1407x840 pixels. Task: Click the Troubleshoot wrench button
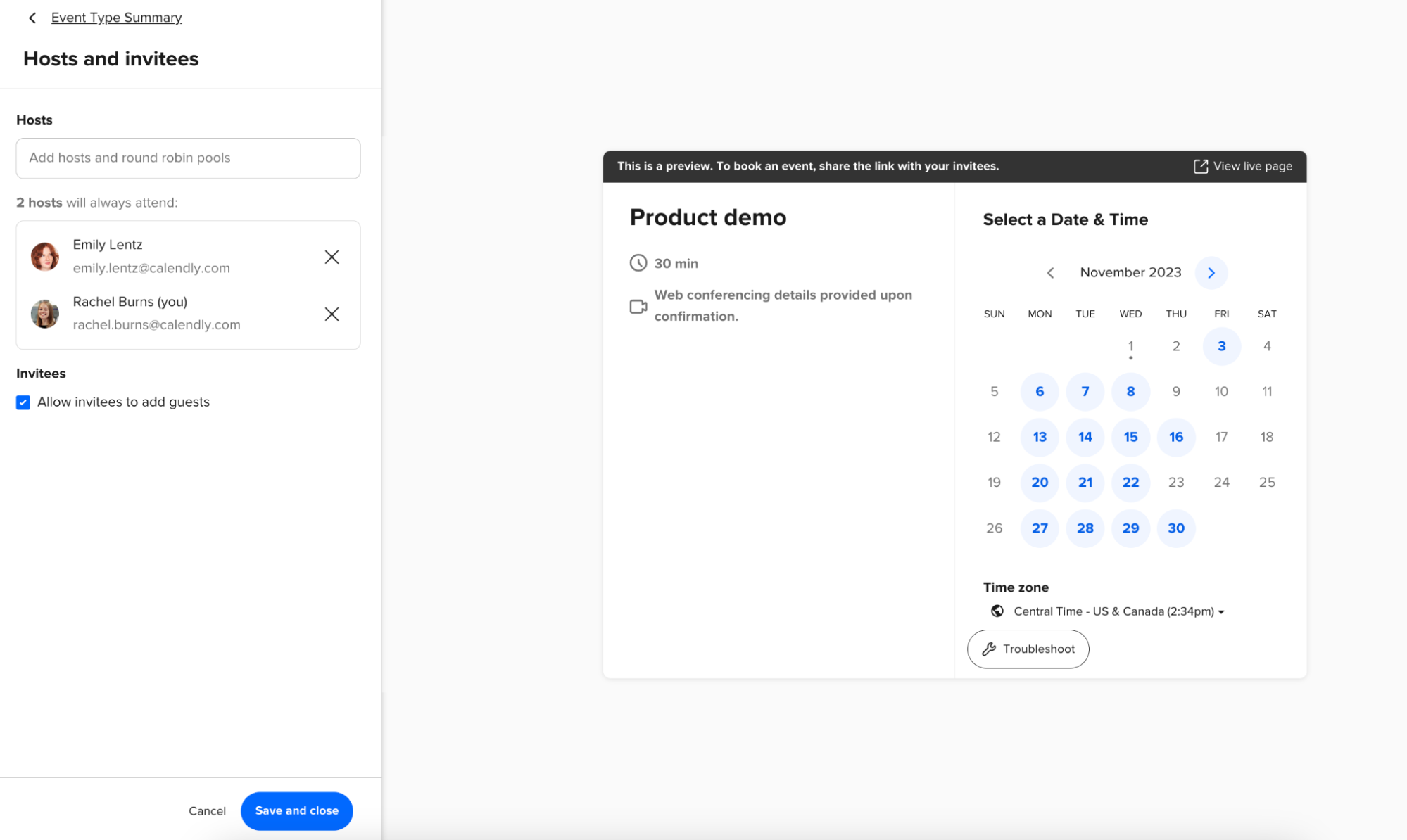pyautogui.click(x=1028, y=649)
